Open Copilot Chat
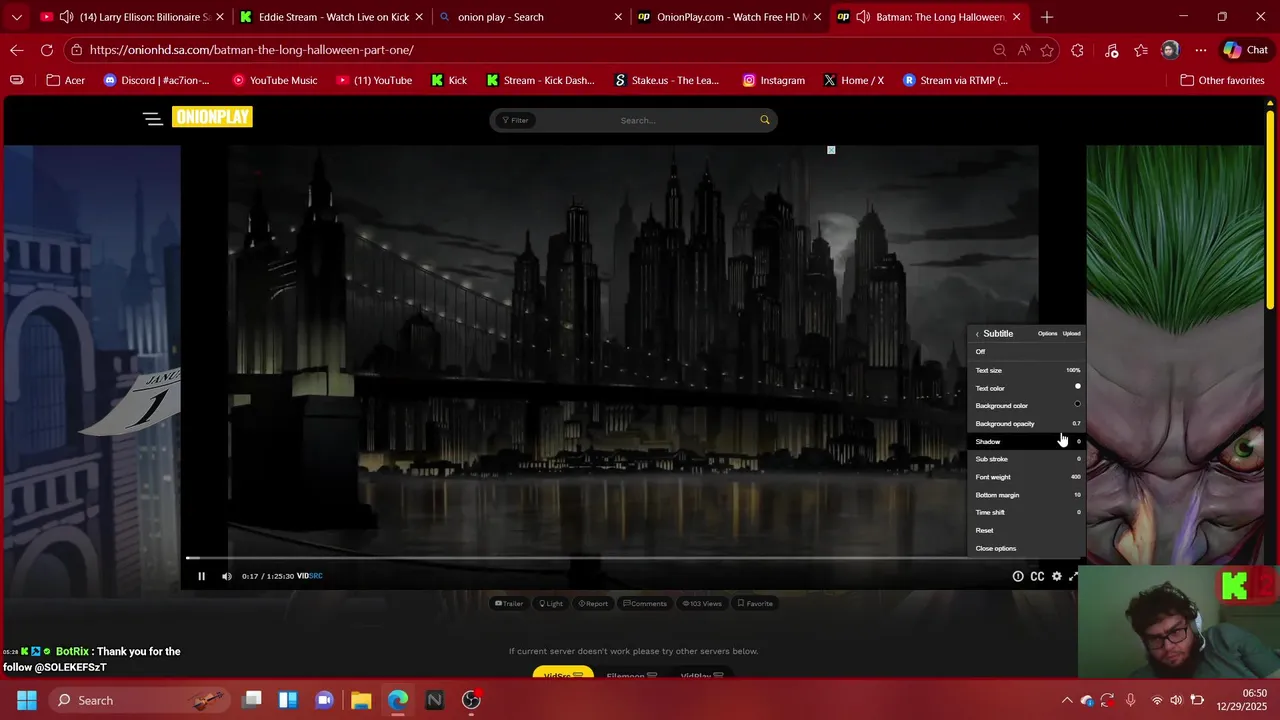 [x=1245, y=50]
